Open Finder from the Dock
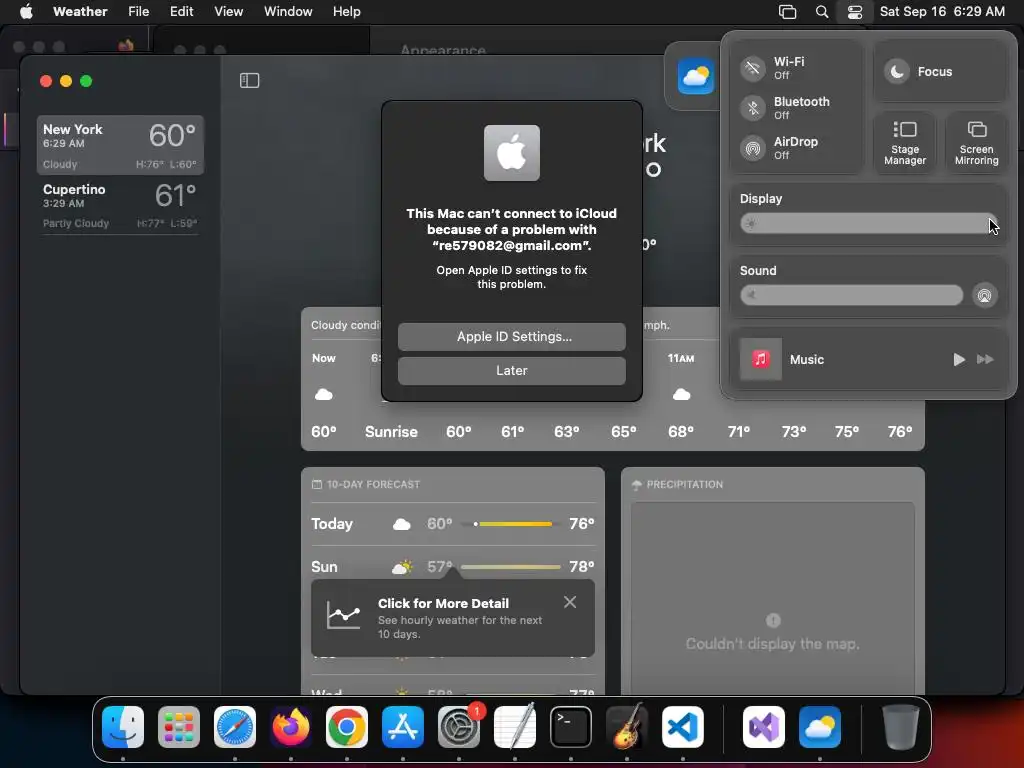1024x768 pixels. [123, 727]
